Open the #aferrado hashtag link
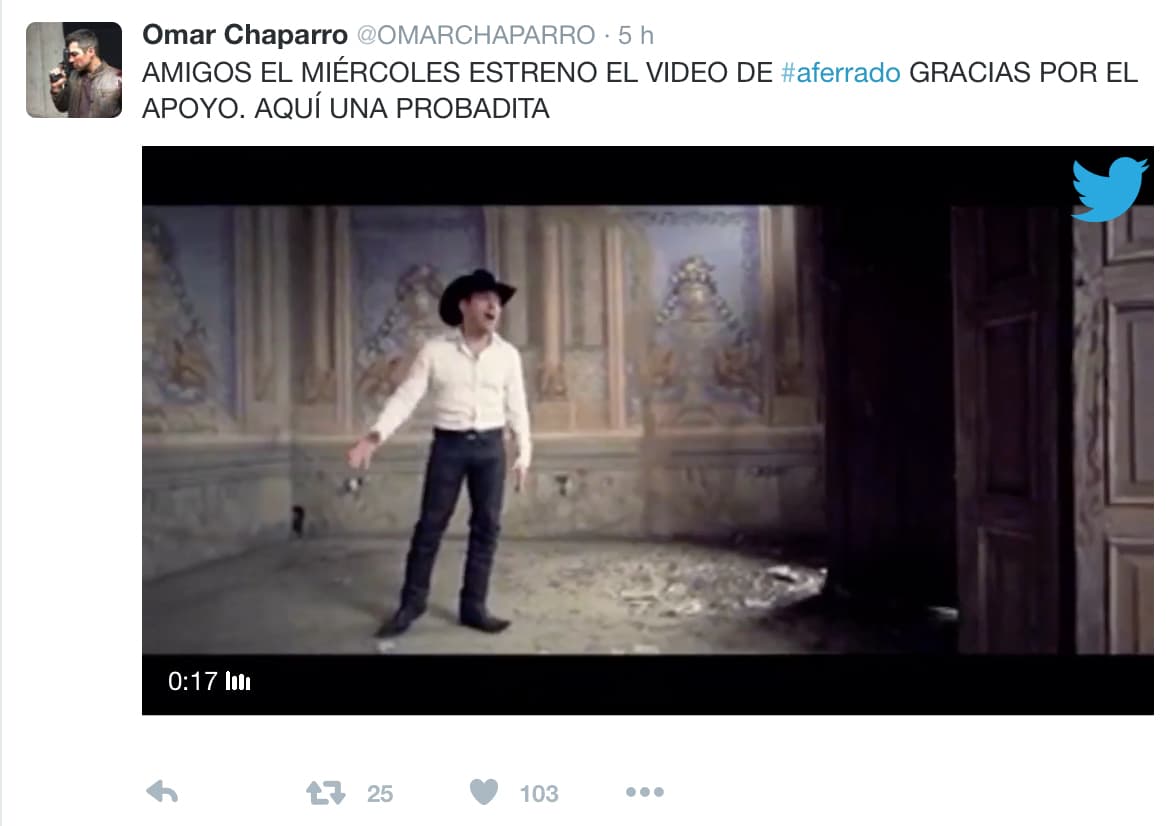The height and width of the screenshot is (826, 1170). pyautogui.click(x=840, y=72)
